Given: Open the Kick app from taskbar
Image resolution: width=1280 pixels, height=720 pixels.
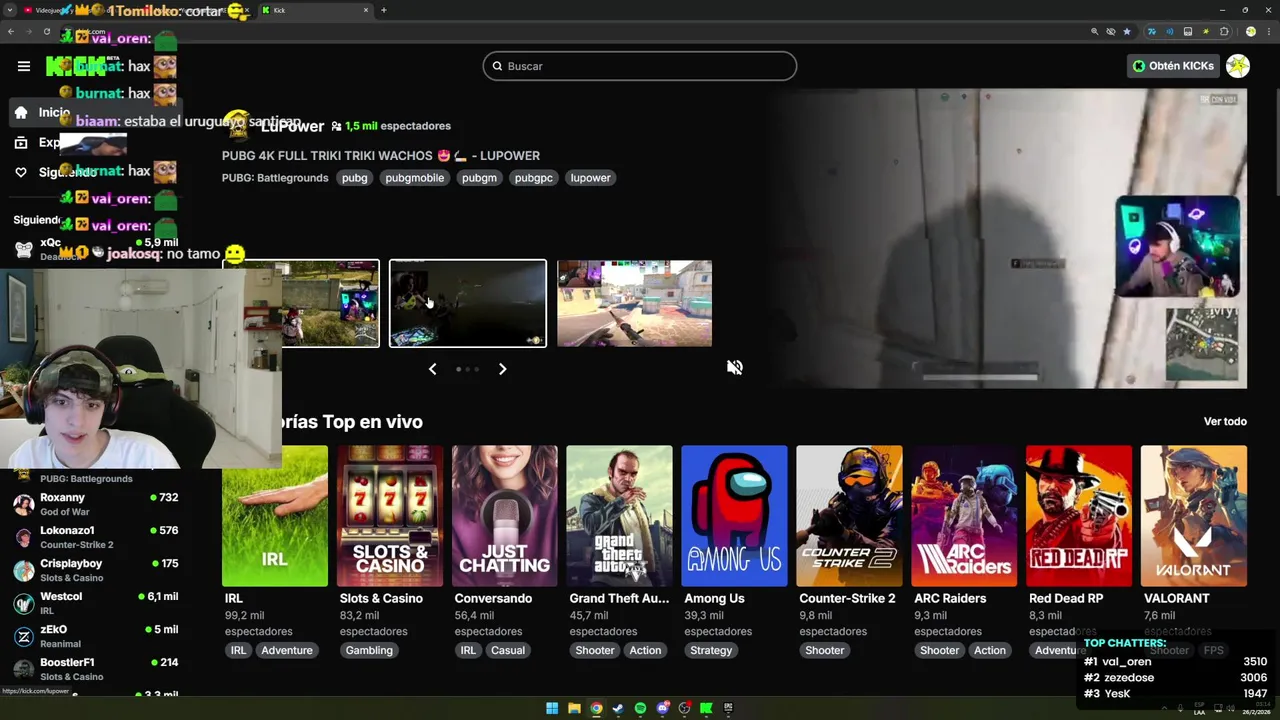Looking at the screenshot, I should pyautogui.click(x=706, y=708).
